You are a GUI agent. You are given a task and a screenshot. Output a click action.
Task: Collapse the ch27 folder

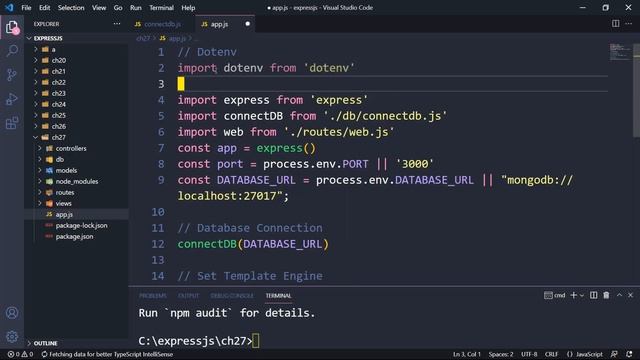[36, 138]
